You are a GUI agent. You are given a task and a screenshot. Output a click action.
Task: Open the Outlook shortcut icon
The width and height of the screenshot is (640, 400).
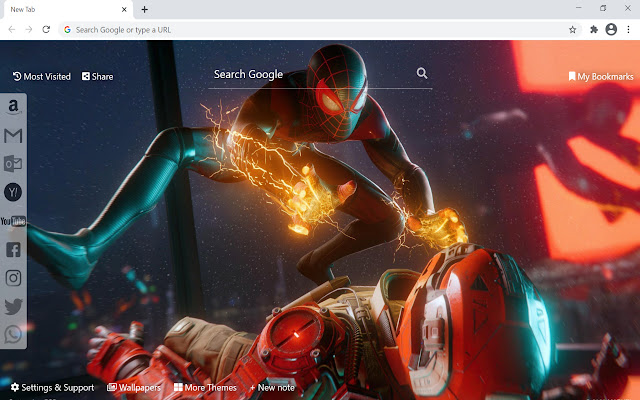[x=13, y=164]
